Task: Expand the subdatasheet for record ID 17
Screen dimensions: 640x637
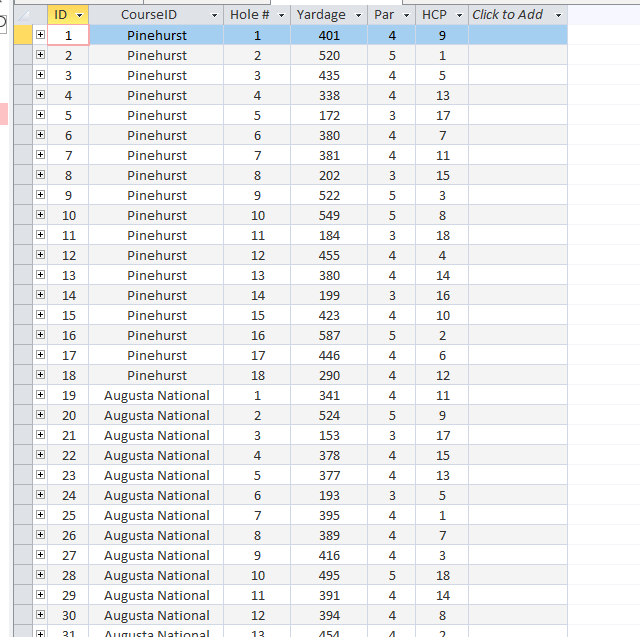Action: [x=40, y=355]
